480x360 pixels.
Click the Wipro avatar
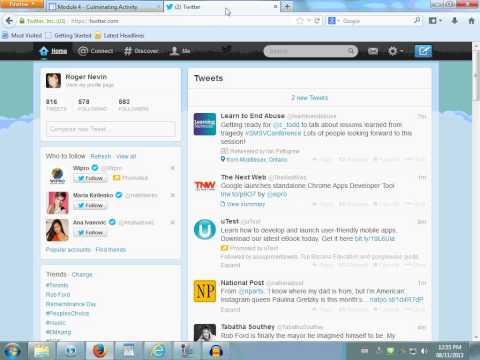[x=57, y=175]
